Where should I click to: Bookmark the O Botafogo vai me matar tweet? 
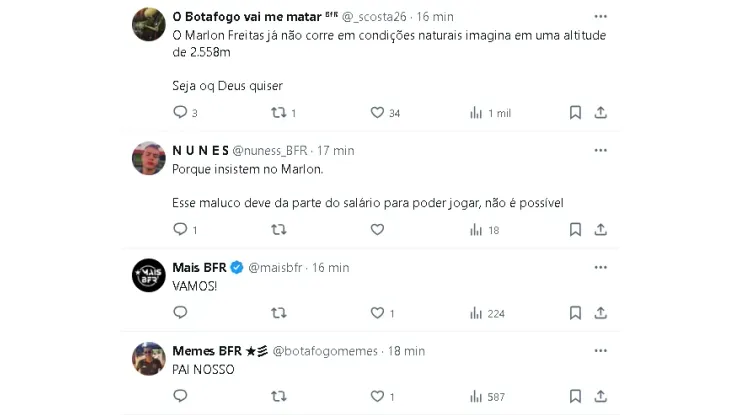[575, 113]
